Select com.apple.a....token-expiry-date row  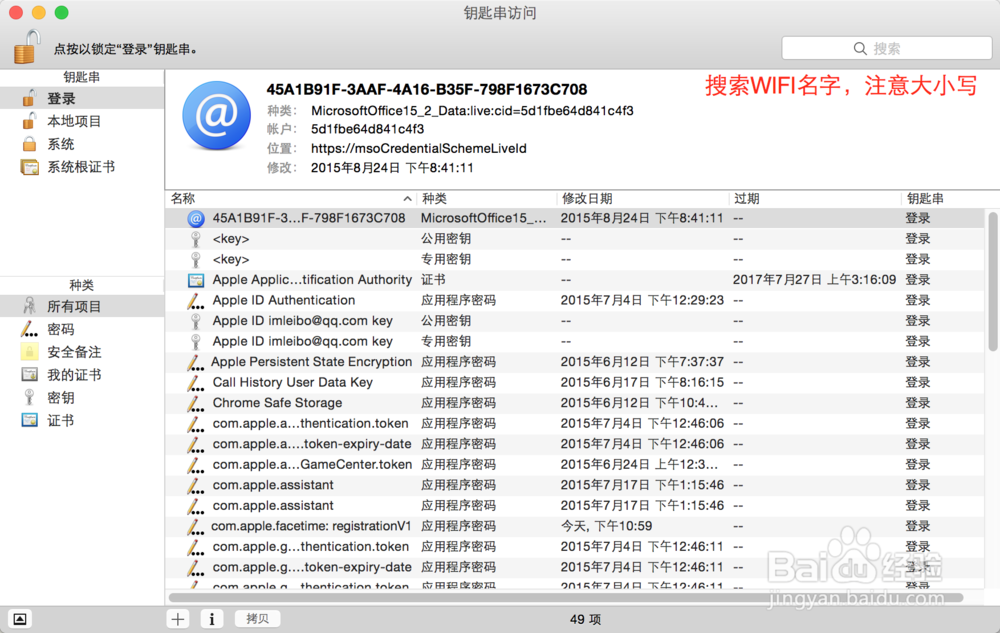pos(575,444)
